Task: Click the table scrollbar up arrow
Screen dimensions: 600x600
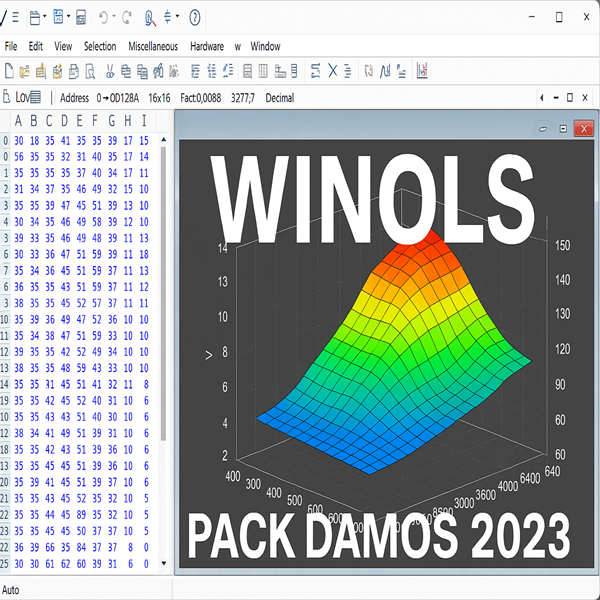Action: [x=164, y=140]
